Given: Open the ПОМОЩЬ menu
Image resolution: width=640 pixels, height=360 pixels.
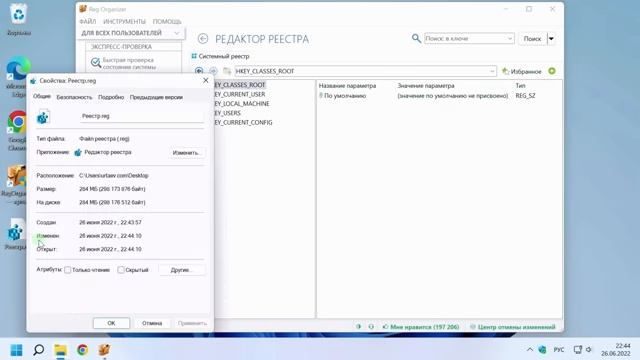Looking at the screenshot, I should tap(167, 21).
